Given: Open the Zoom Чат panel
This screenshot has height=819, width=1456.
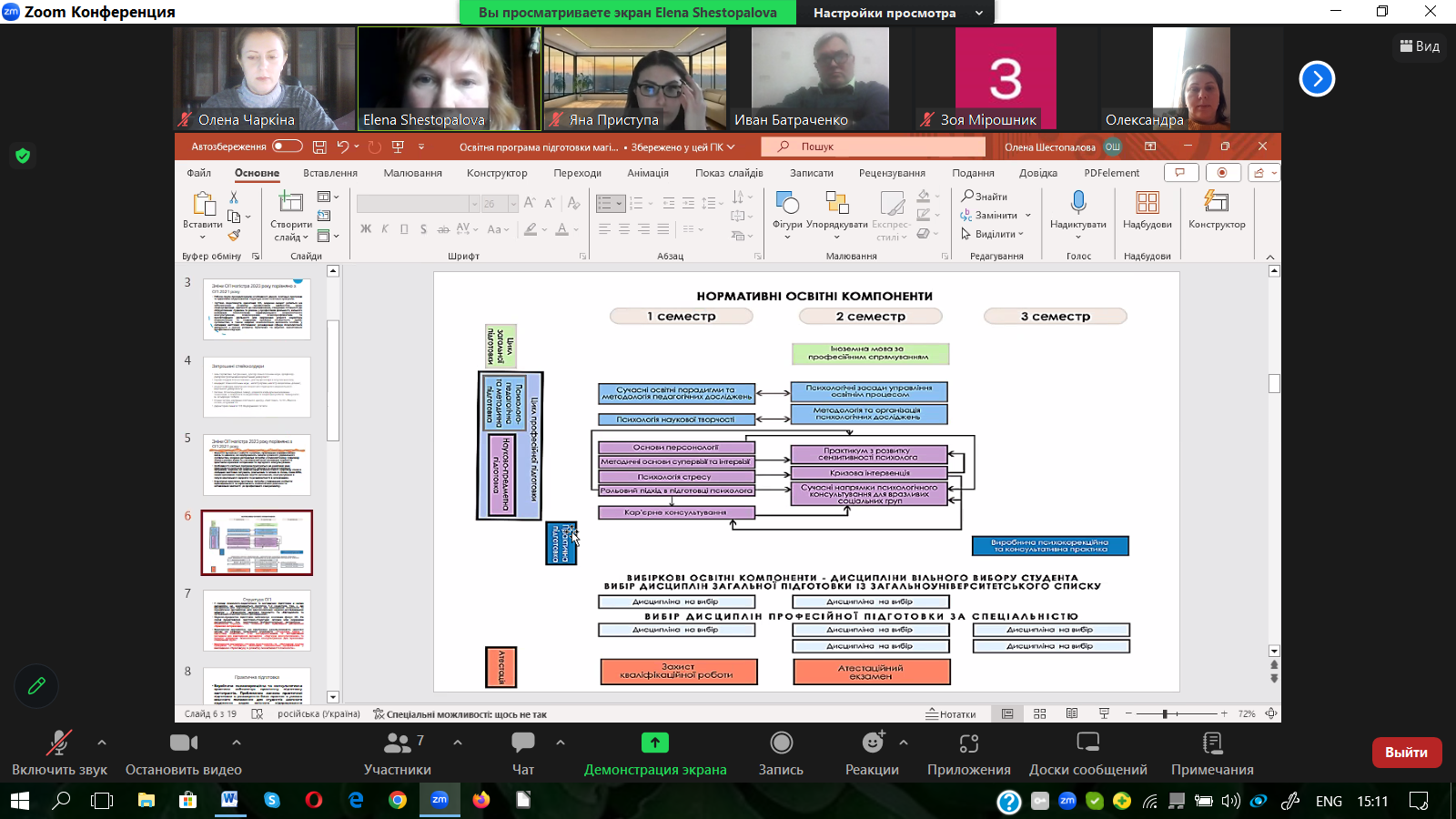Looking at the screenshot, I should click(523, 753).
